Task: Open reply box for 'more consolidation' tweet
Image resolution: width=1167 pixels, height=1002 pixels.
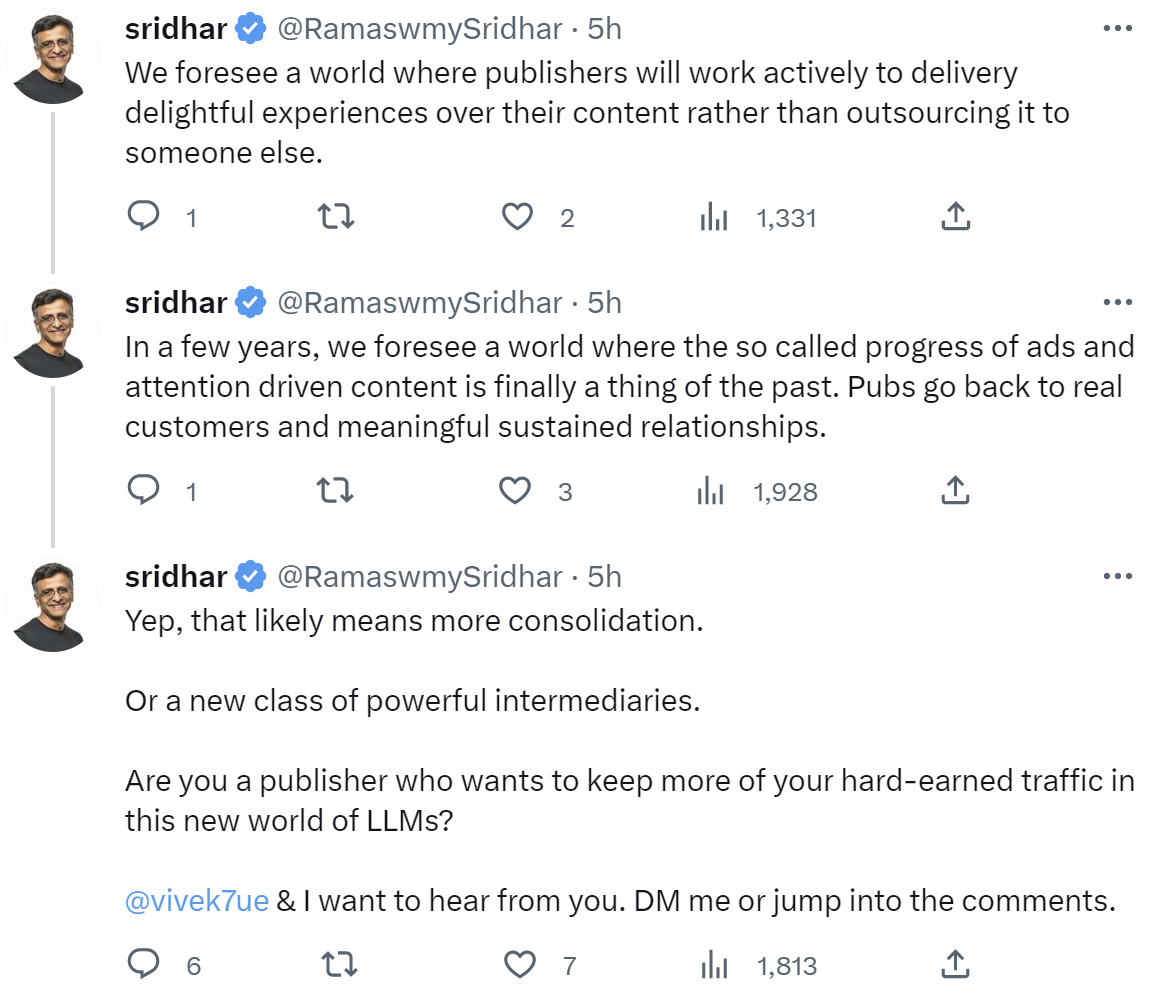Action: coord(144,964)
